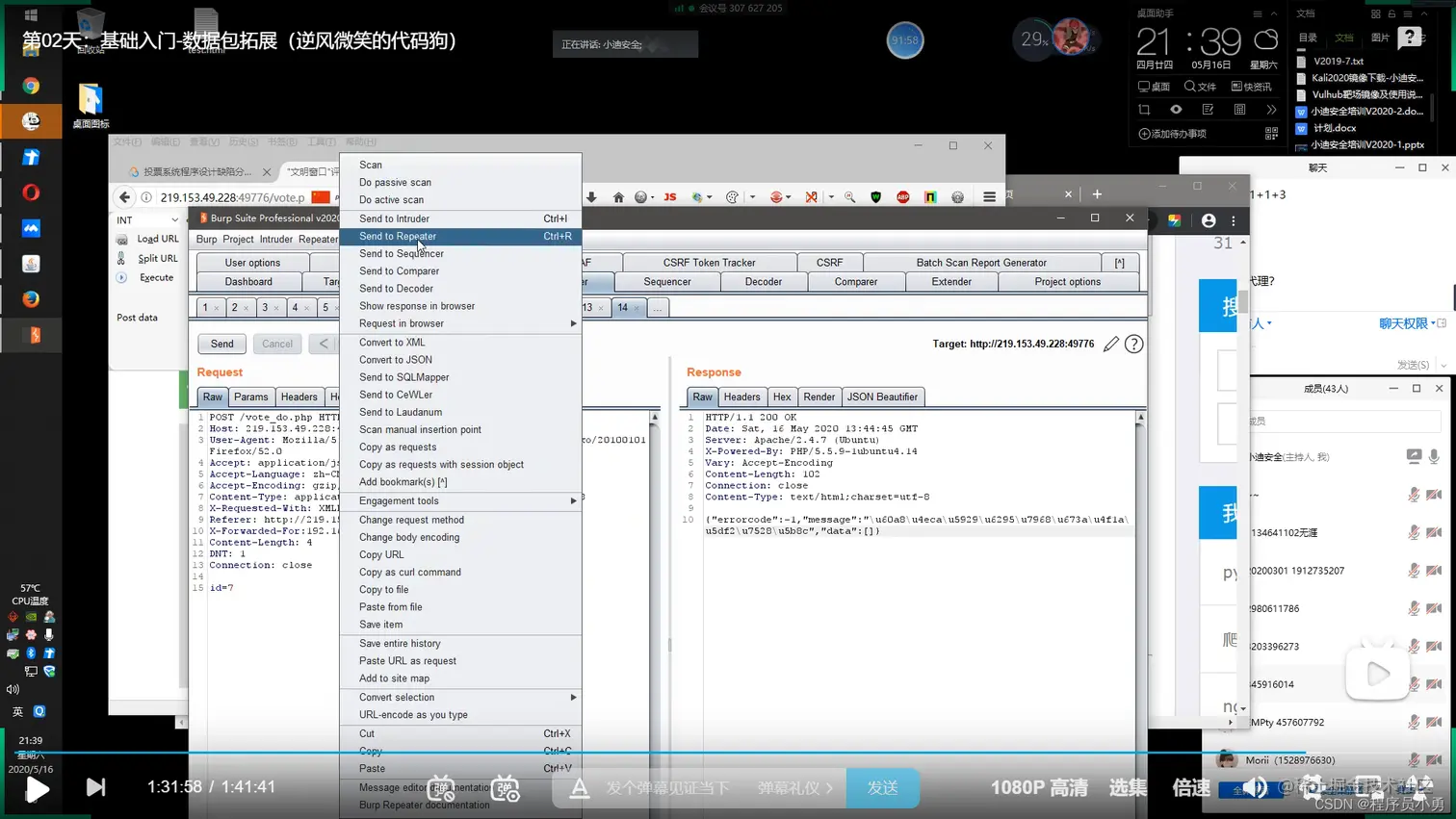Click Firefox back arrow button
The height and width of the screenshot is (819, 1456).
(x=124, y=197)
